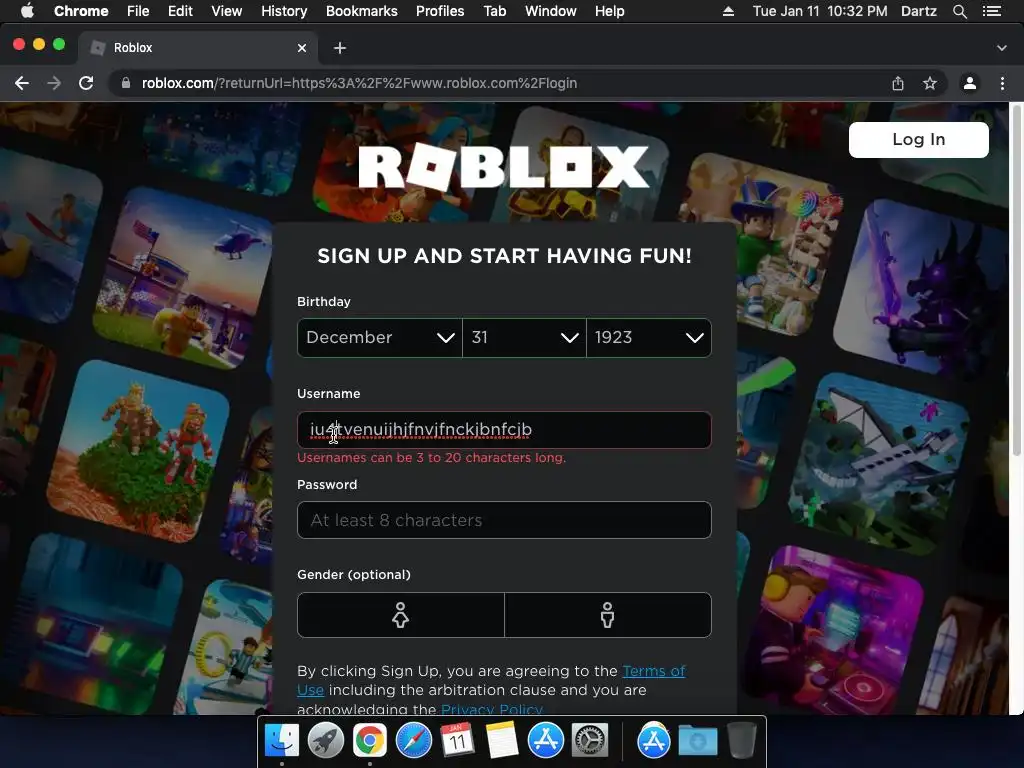Click the Password input field
The image size is (1024, 768).
click(504, 520)
